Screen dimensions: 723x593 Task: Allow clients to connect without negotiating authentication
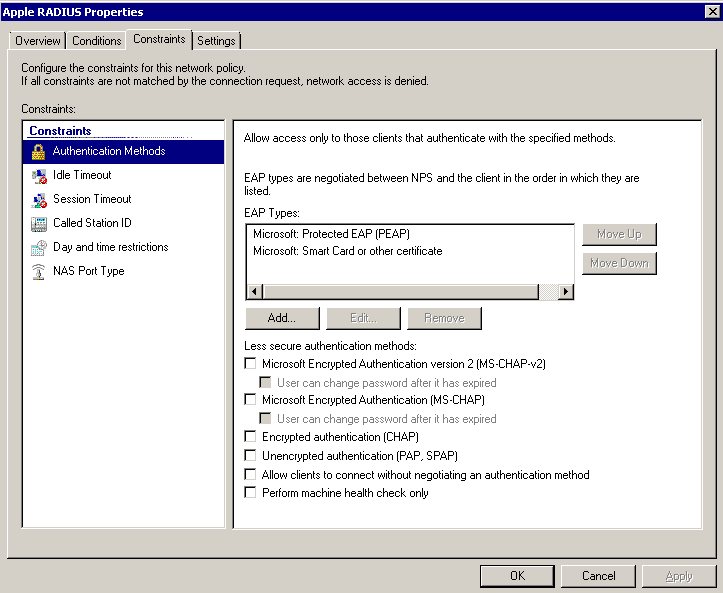[250, 474]
